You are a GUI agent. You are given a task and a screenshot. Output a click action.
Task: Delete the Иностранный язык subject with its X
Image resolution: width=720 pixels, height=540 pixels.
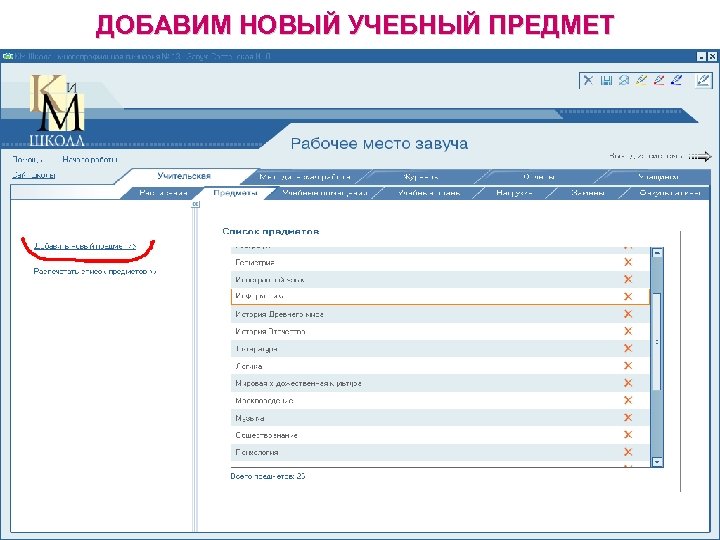click(x=628, y=279)
